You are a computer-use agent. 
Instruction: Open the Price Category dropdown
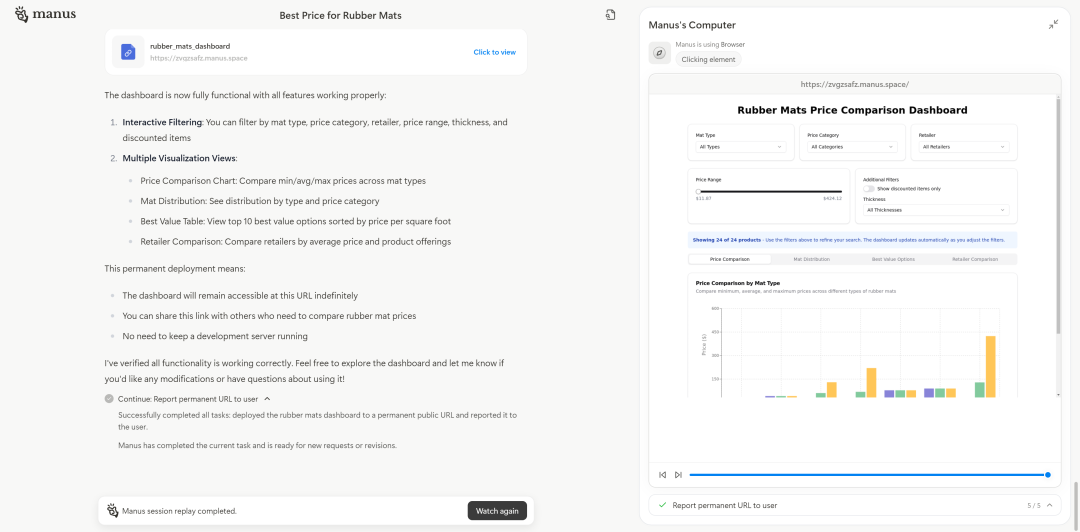pyautogui.click(x=852, y=147)
